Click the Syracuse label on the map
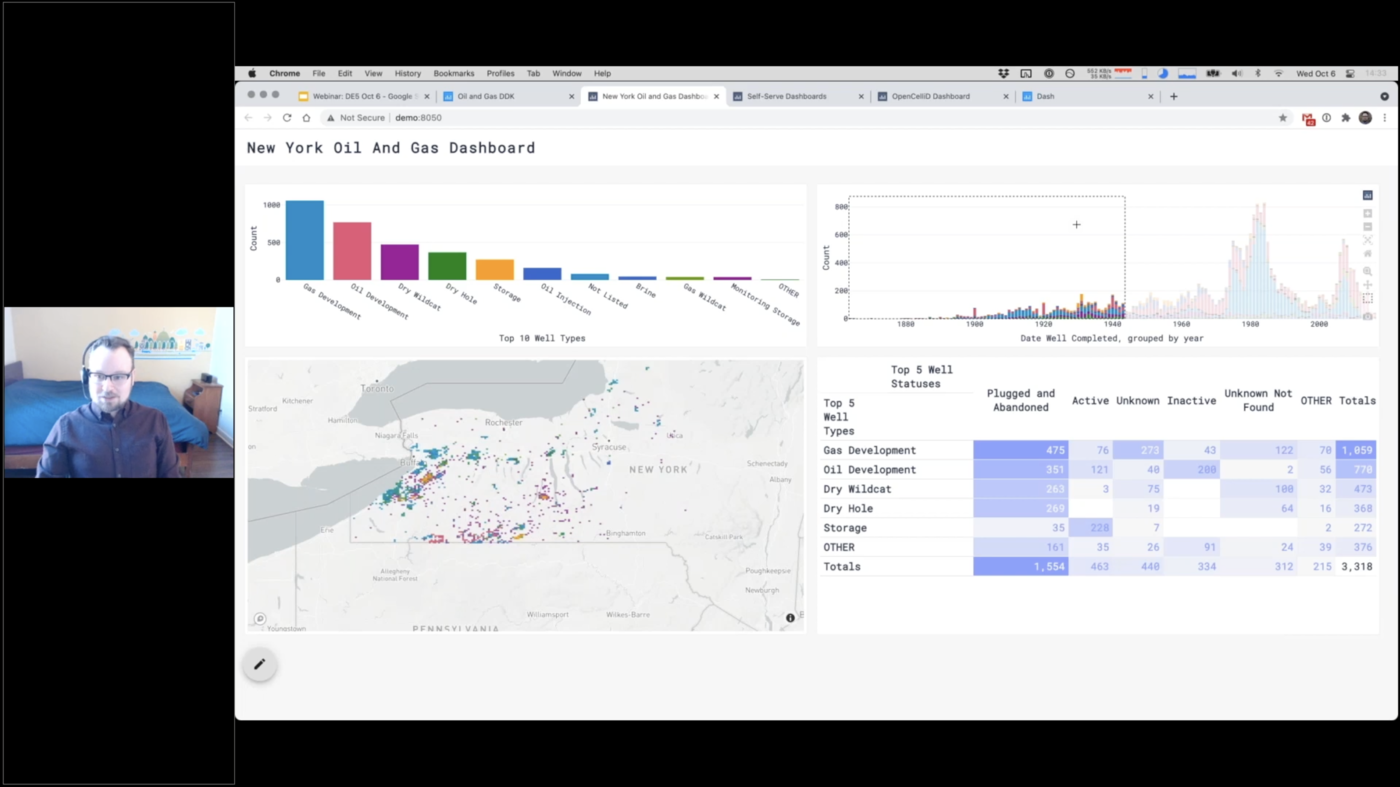 609,447
